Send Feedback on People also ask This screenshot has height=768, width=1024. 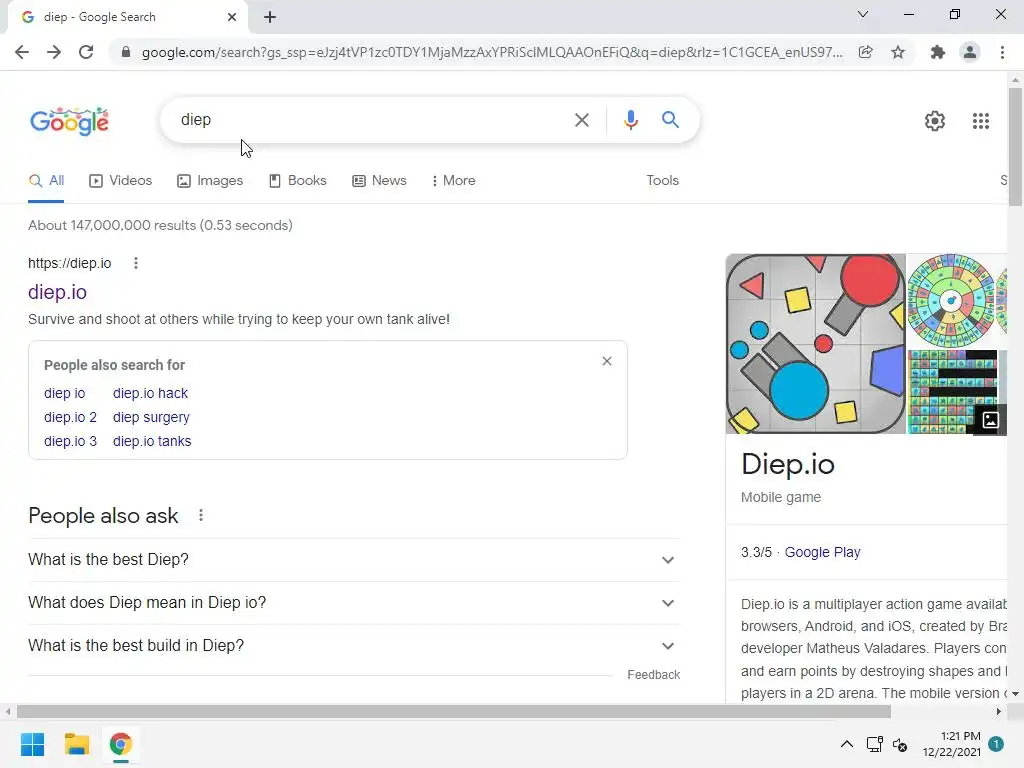[654, 675]
